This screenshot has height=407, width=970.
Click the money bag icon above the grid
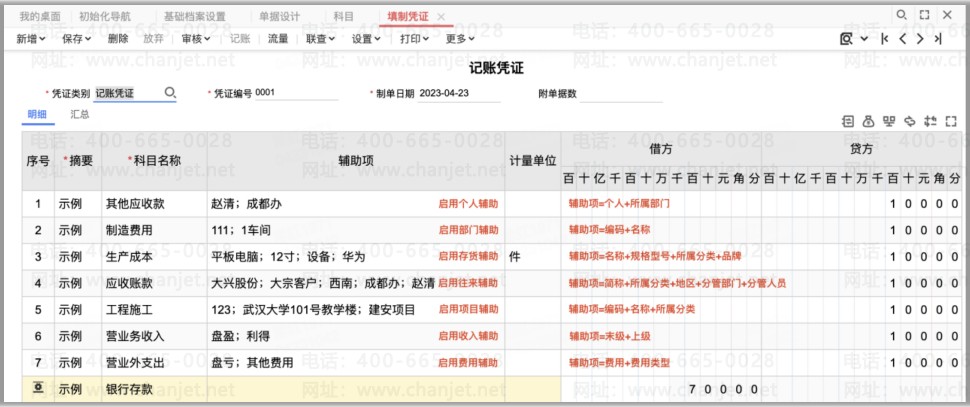pyautogui.click(x=869, y=121)
